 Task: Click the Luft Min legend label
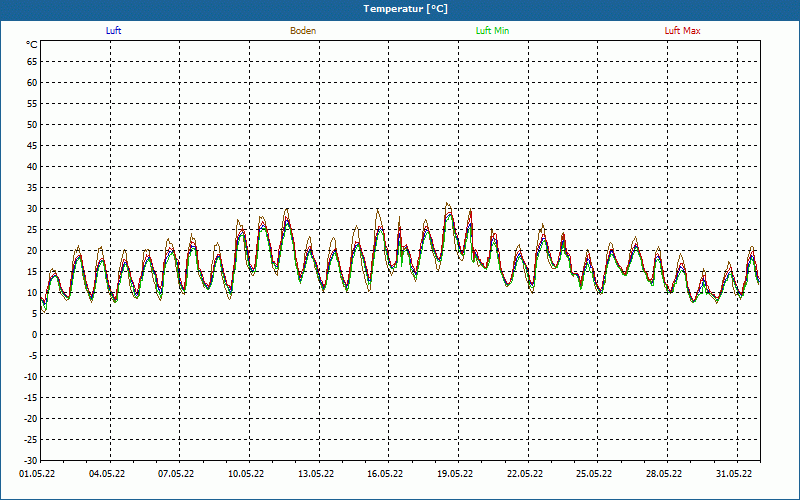coord(492,31)
